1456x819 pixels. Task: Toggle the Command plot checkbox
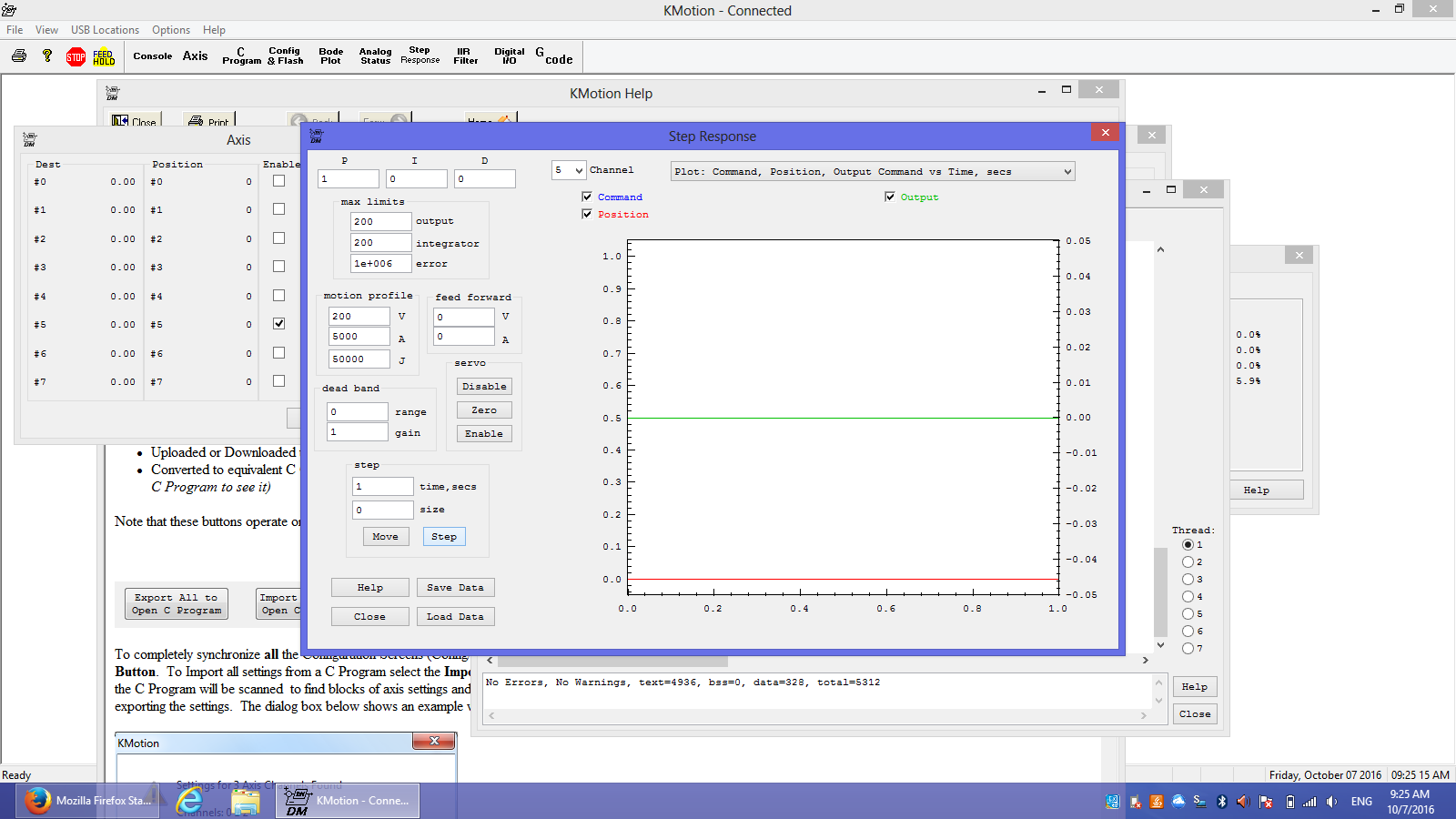pyautogui.click(x=587, y=197)
